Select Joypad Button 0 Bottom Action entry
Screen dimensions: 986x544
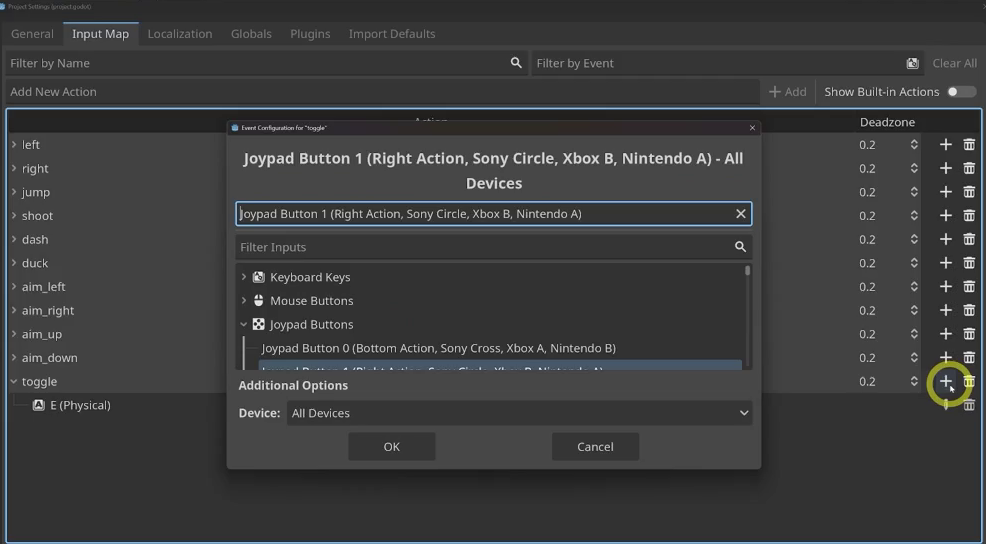pyautogui.click(x=438, y=348)
